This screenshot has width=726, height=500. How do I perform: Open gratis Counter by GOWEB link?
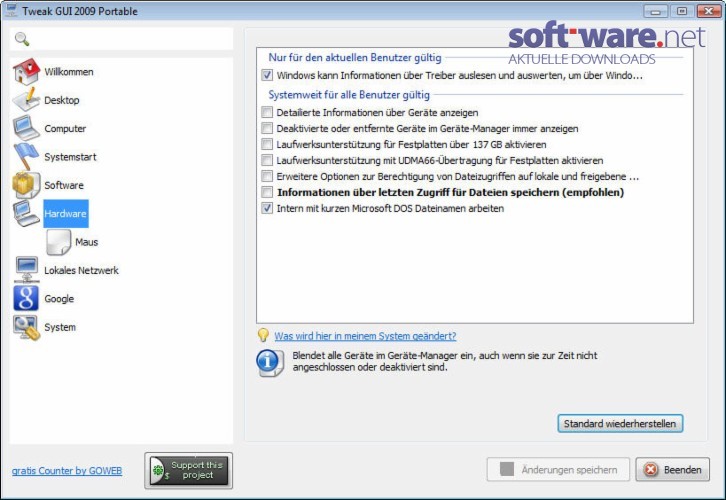(x=67, y=470)
